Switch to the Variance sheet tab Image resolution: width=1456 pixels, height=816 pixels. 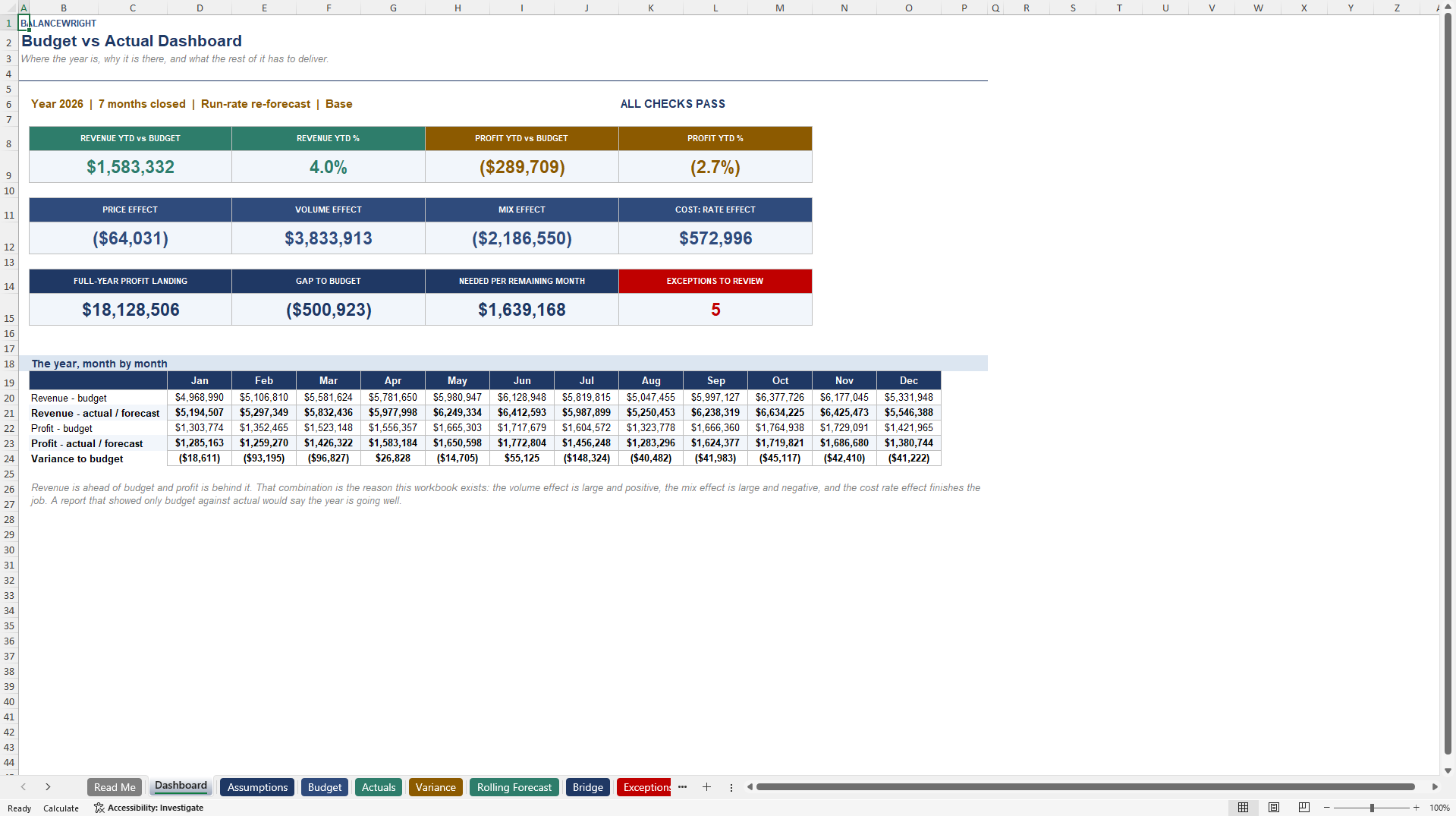point(436,787)
